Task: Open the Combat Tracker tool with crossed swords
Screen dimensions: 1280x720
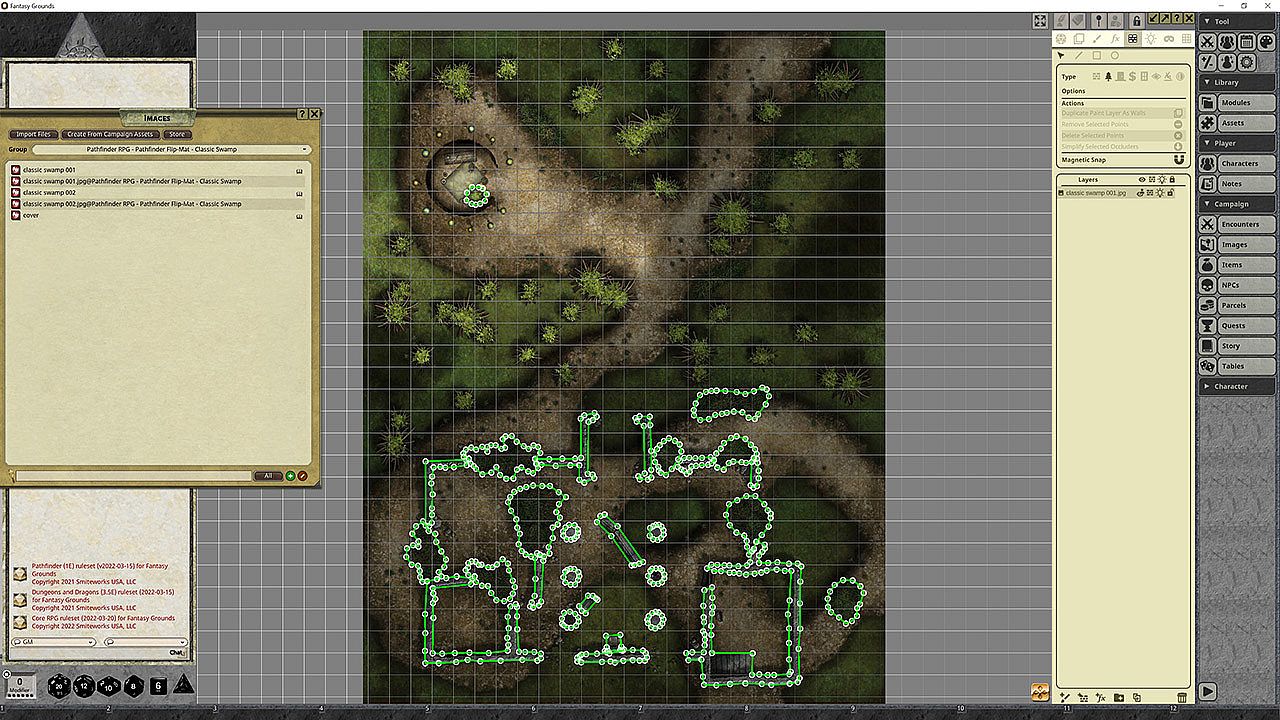Action: [1208, 41]
